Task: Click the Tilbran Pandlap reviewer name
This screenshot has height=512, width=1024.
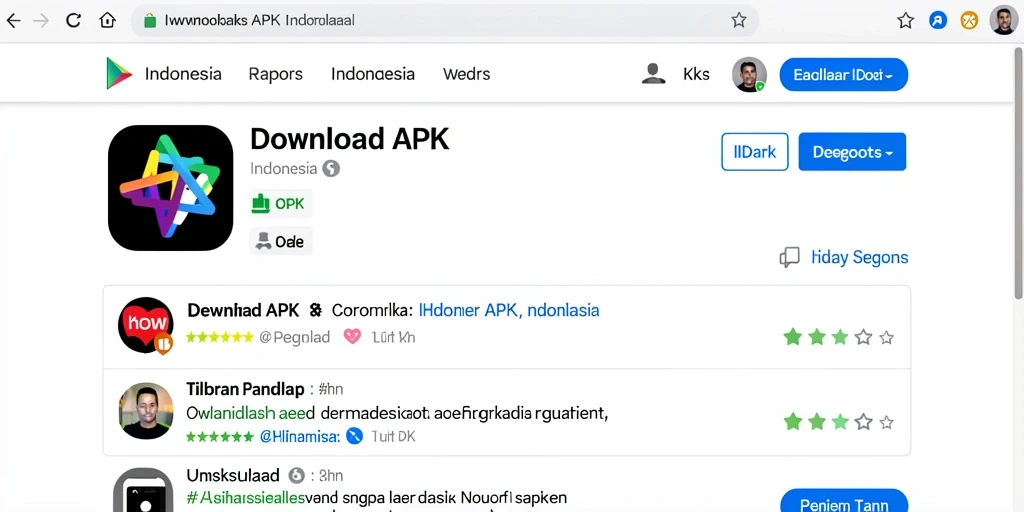Action: click(x=246, y=389)
